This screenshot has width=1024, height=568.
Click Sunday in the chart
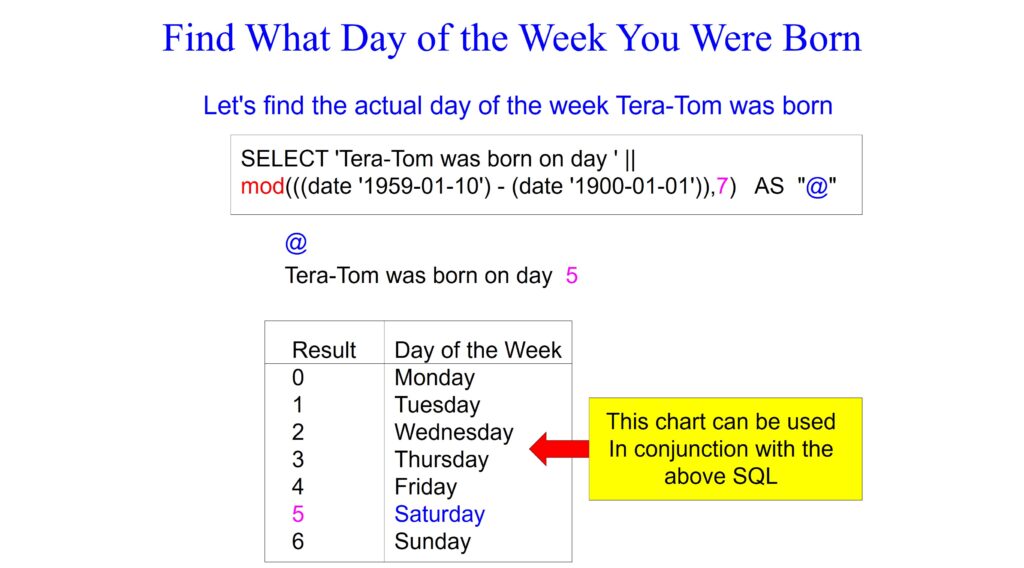click(432, 542)
